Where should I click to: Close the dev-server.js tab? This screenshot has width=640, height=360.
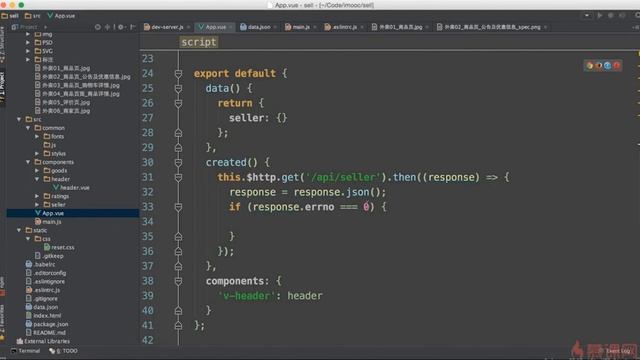188,27
